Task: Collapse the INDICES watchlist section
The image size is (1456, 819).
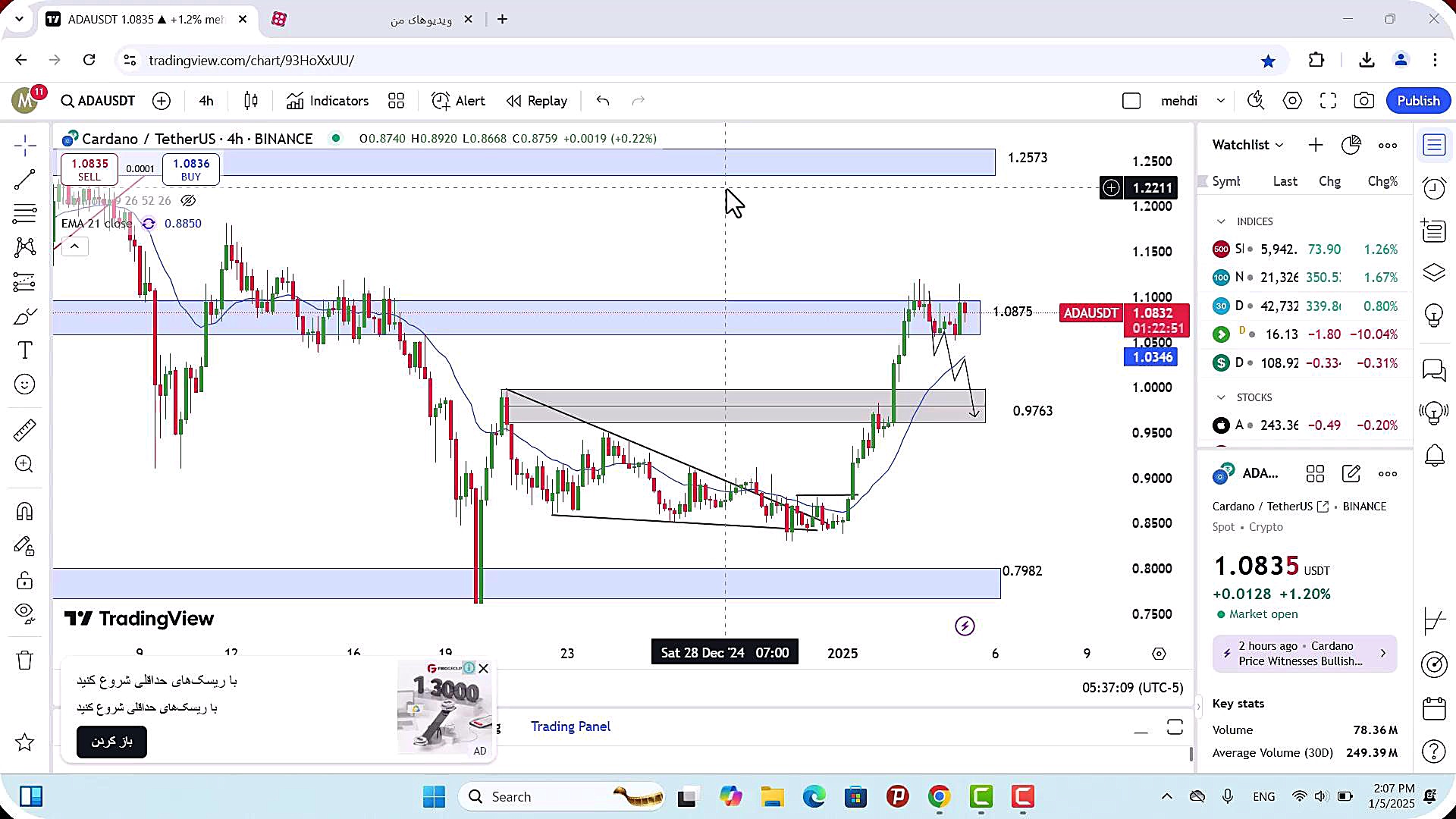Action: (x=1221, y=221)
